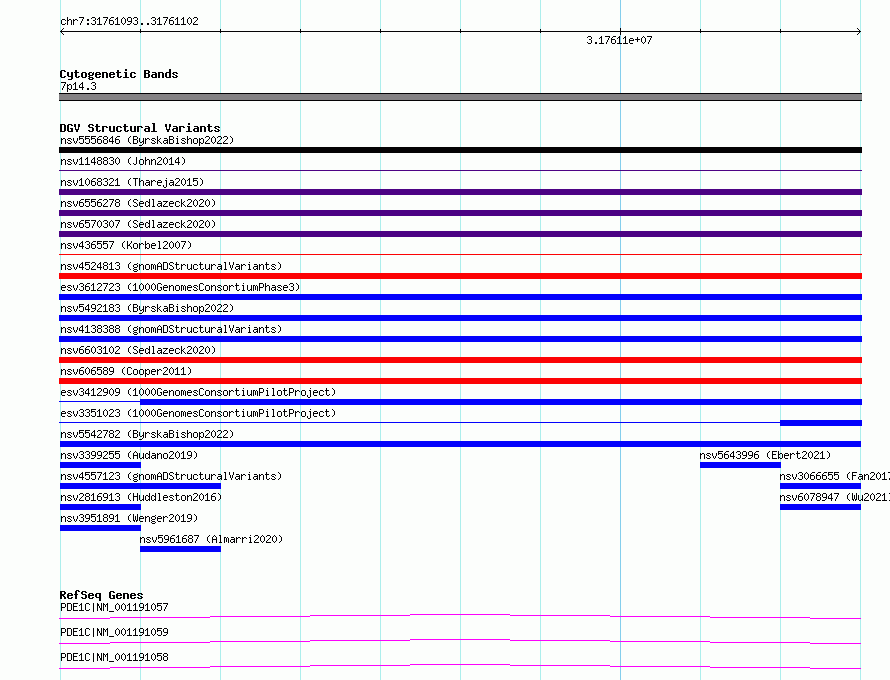Select thick blue bar under esv3412909
This screenshot has width=890, height=680.
[501, 402]
